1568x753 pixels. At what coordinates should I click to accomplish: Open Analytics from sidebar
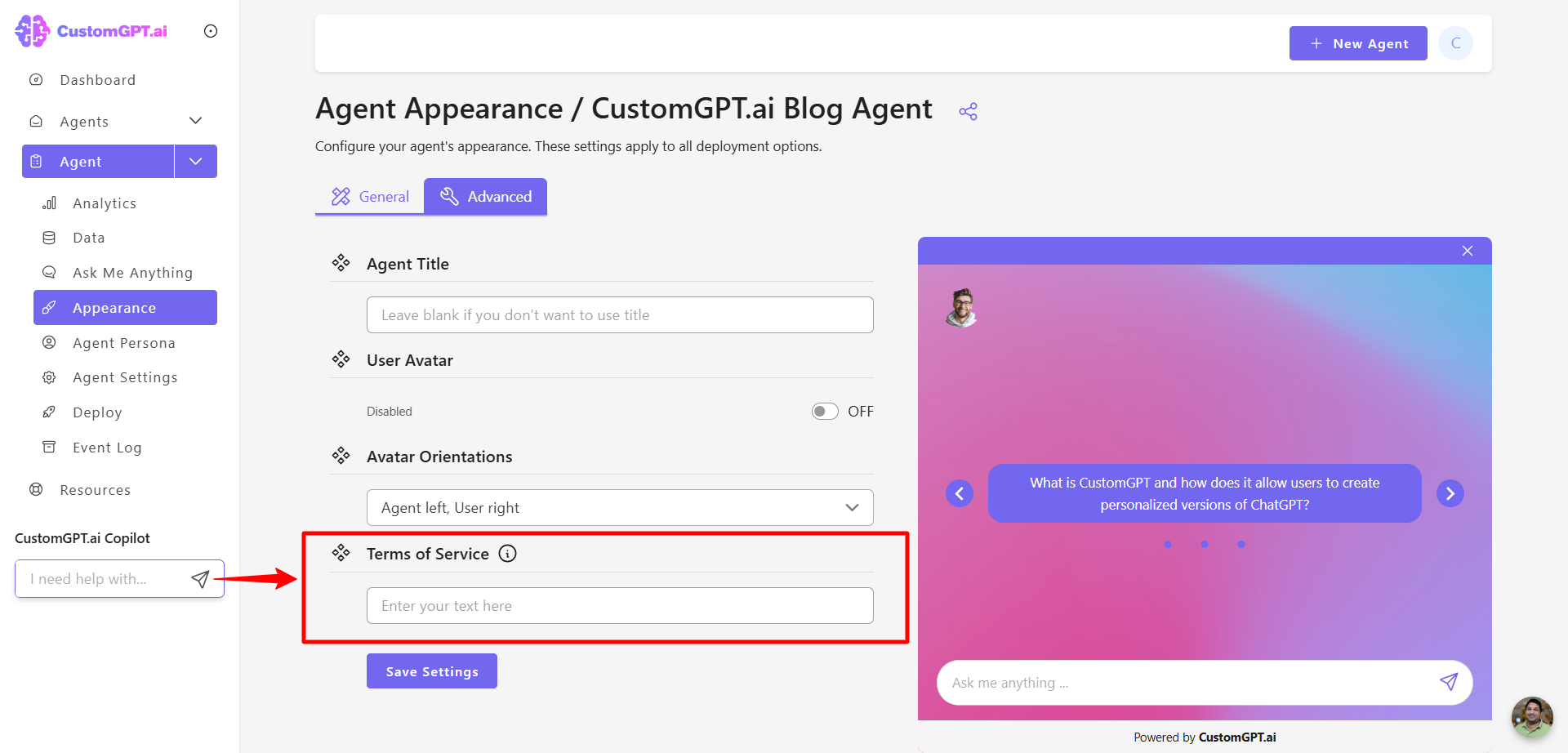tap(105, 203)
